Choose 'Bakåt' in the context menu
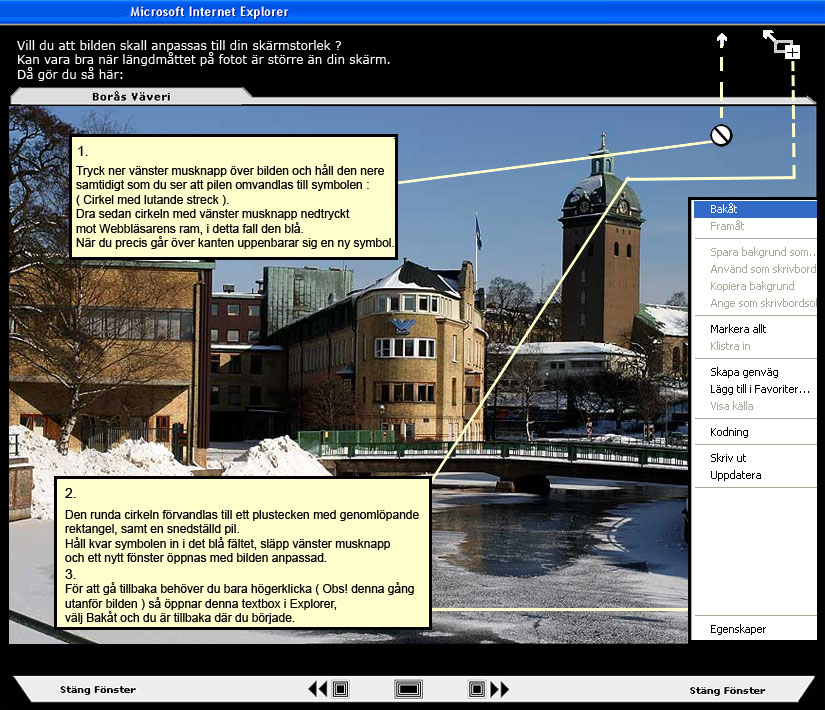Image resolution: width=825 pixels, height=710 pixels. [x=755, y=209]
